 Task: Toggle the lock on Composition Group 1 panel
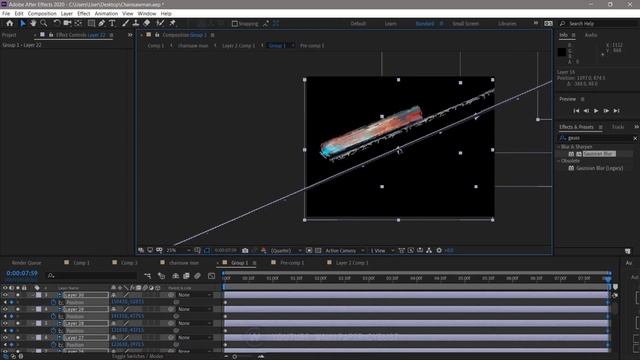[x=157, y=35]
